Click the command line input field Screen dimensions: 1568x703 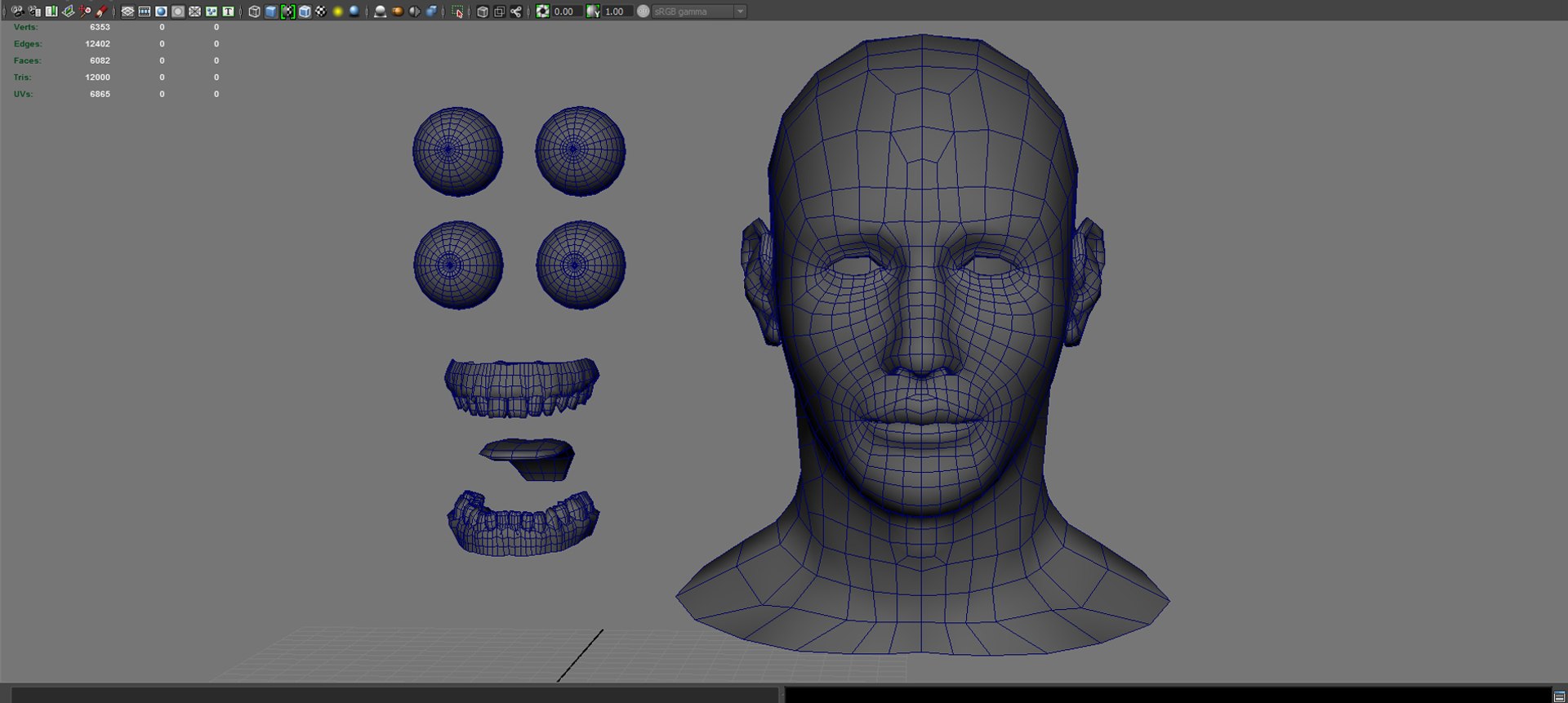pos(394,696)
